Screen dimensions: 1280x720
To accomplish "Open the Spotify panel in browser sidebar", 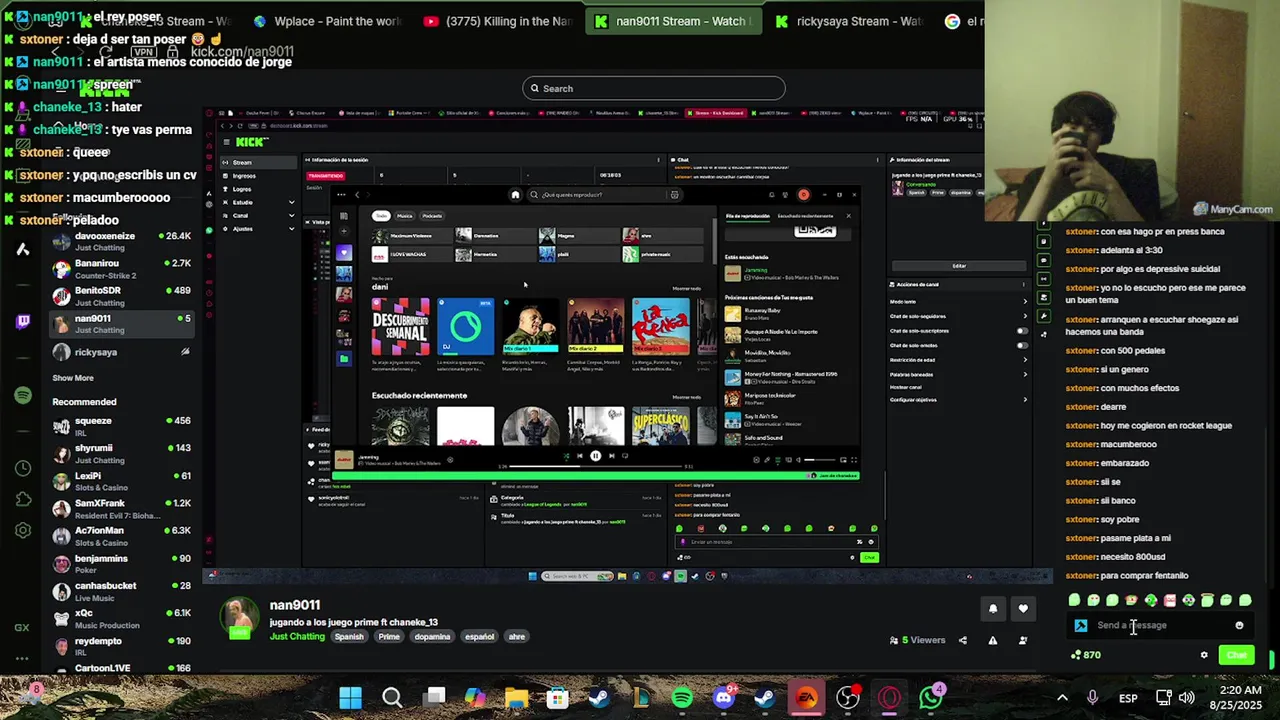I will click(x=23, y=396).
